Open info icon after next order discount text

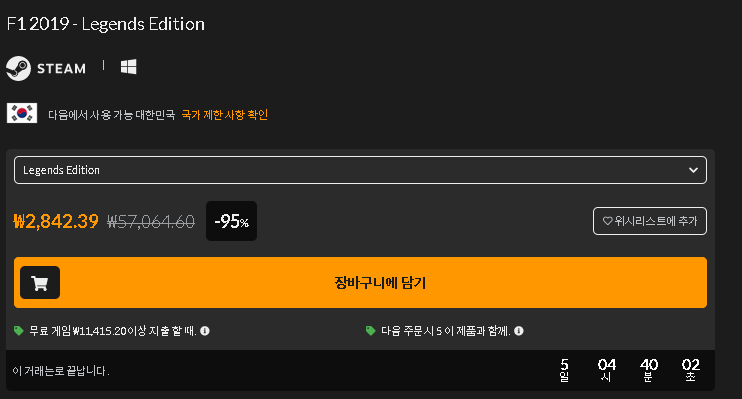(519, 330)
